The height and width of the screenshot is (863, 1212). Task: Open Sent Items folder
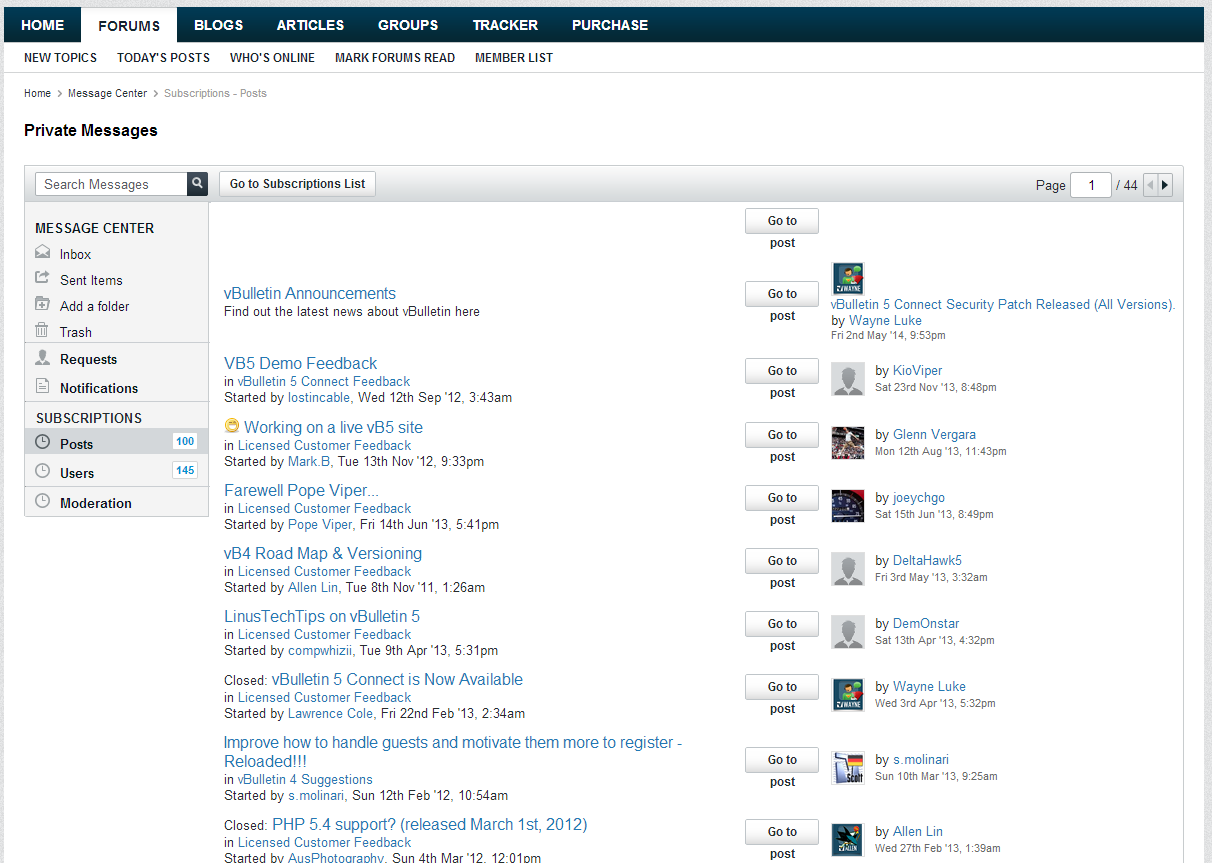pos(91,280)
